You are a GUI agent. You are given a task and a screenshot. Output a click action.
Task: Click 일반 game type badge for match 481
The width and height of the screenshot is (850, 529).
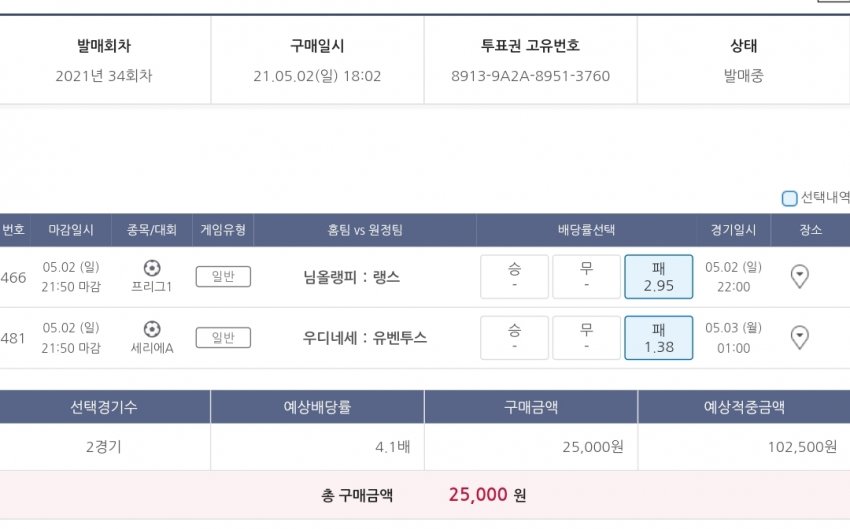223,338
